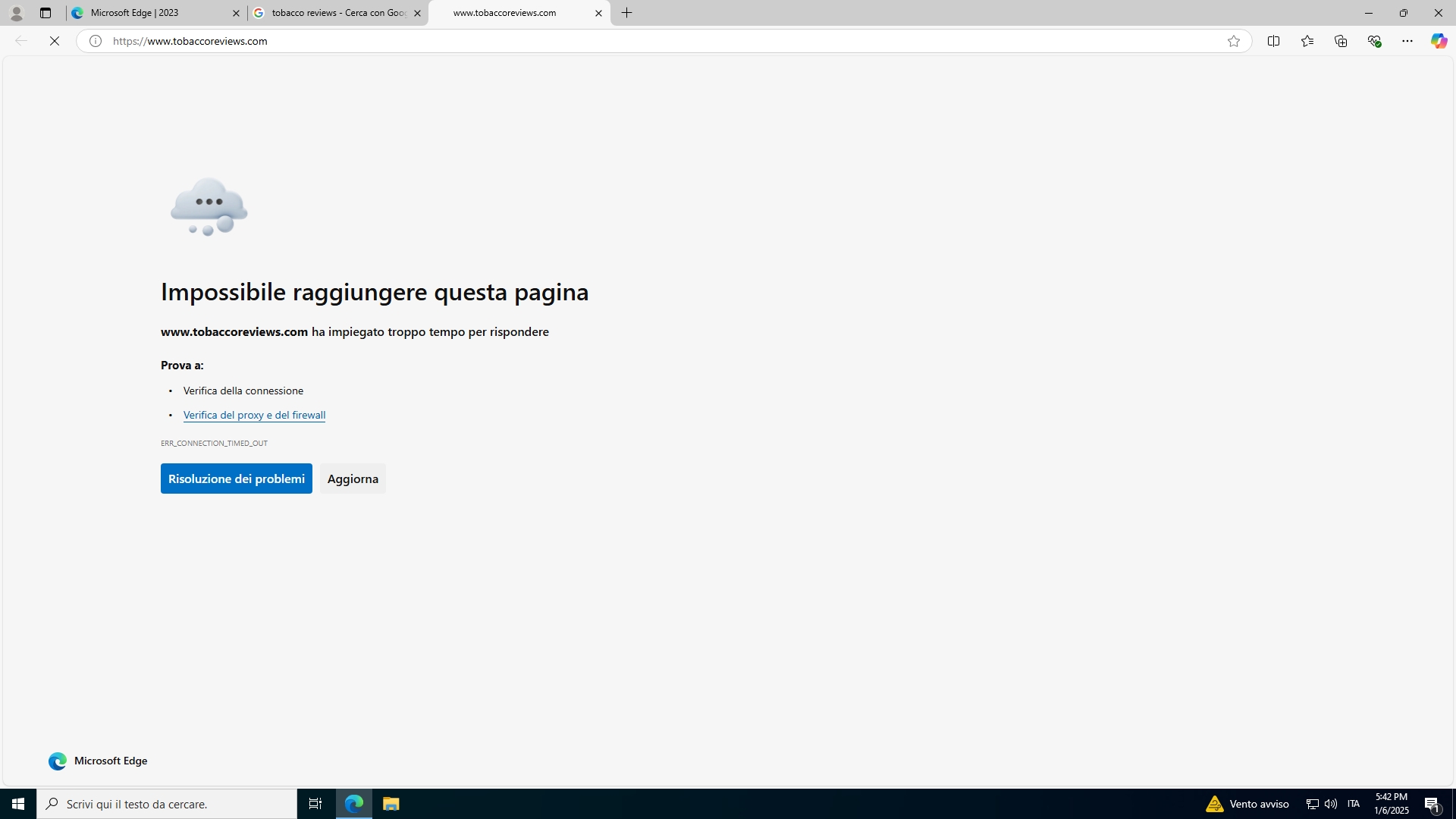Click the Verifica della connessione text
This screenshot has width=1456, height=819.
(243, 391)
